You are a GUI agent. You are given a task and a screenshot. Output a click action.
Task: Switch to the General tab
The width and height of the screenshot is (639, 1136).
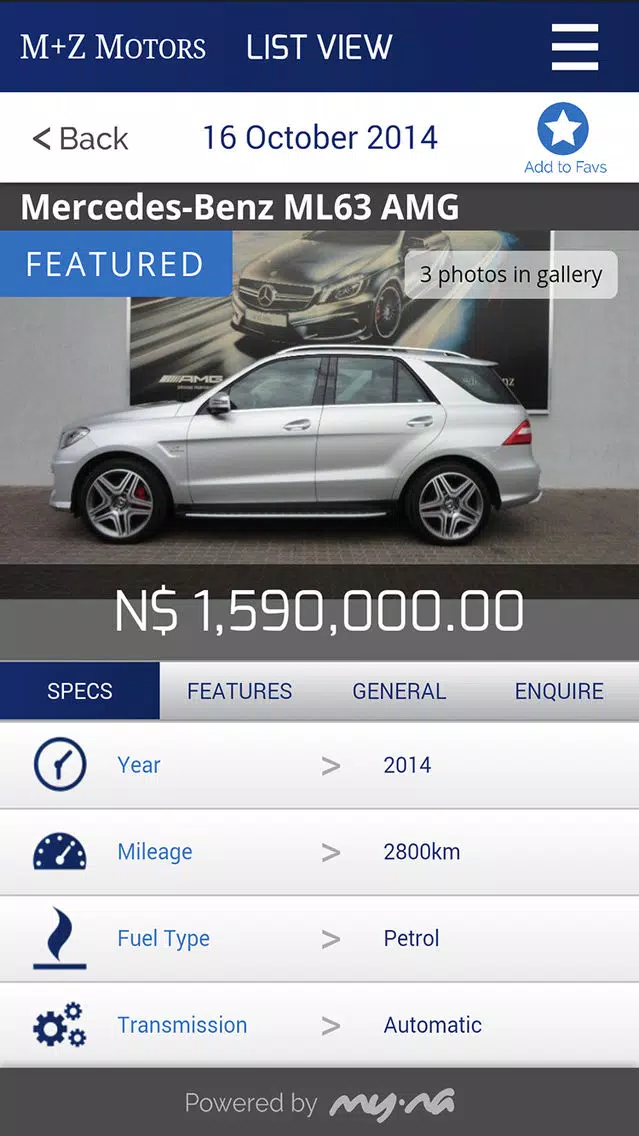[399, 691]
